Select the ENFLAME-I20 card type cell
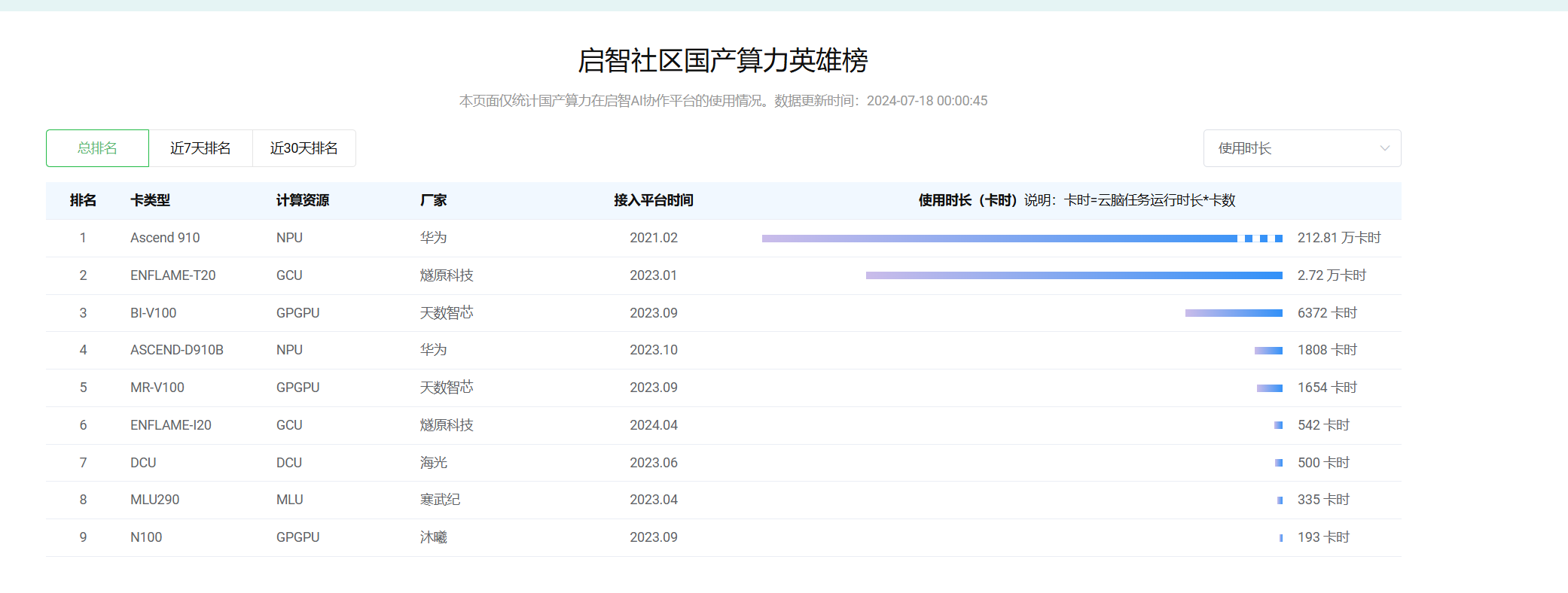The height and width of the screenshot is (593, 1568). [x=171, y=425]
